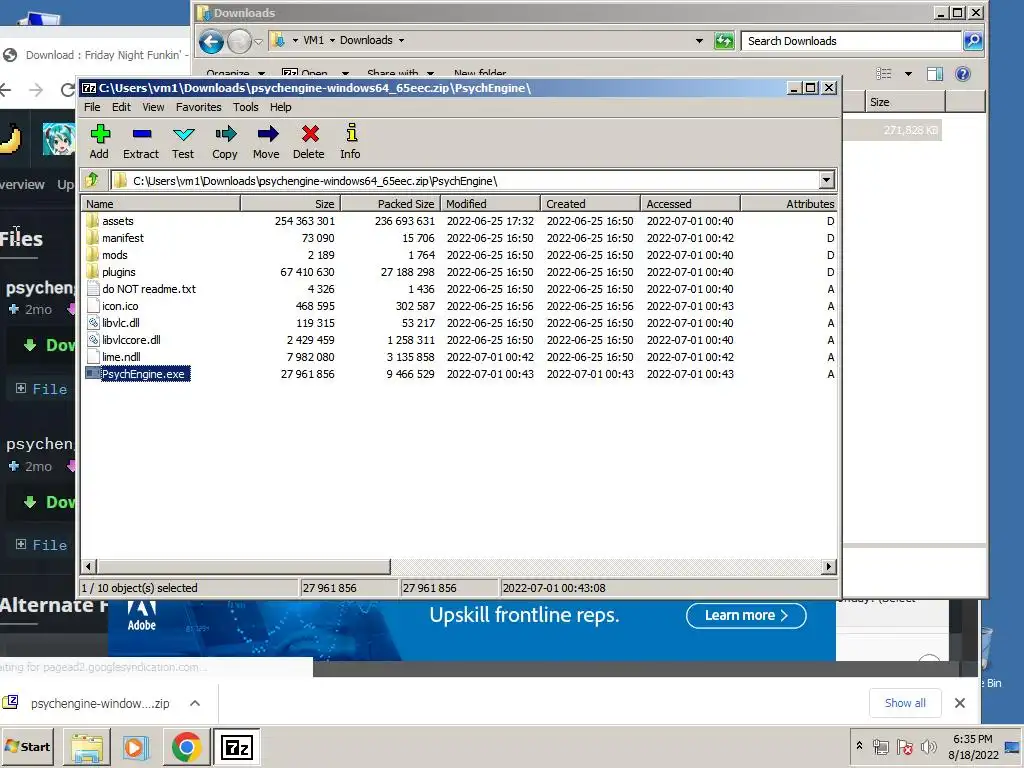Click the Search Downloads field
1024x768 pixels.
(851, 41)
